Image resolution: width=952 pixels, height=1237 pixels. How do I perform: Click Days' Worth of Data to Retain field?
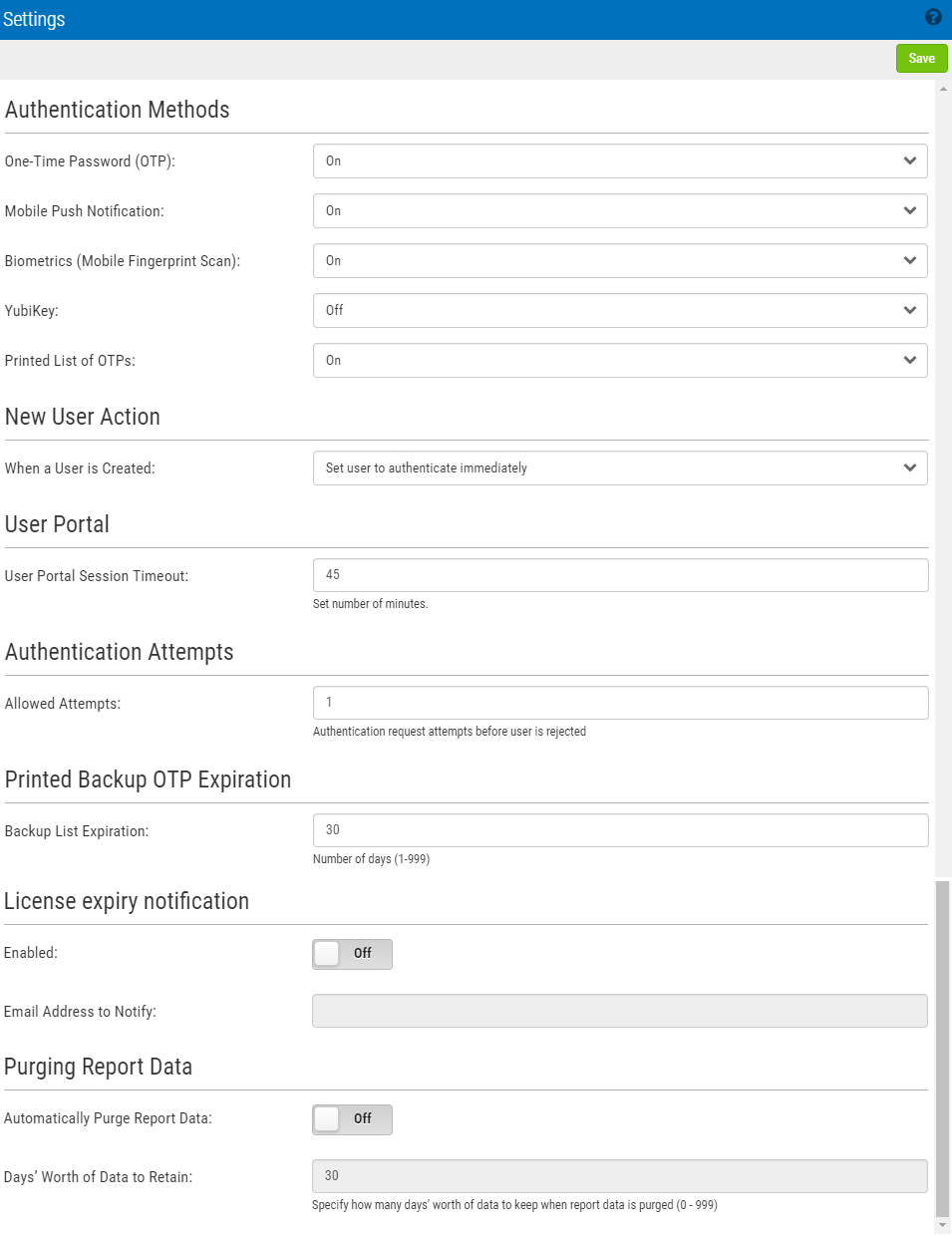pyautogui.click(x=620, y=1176)
